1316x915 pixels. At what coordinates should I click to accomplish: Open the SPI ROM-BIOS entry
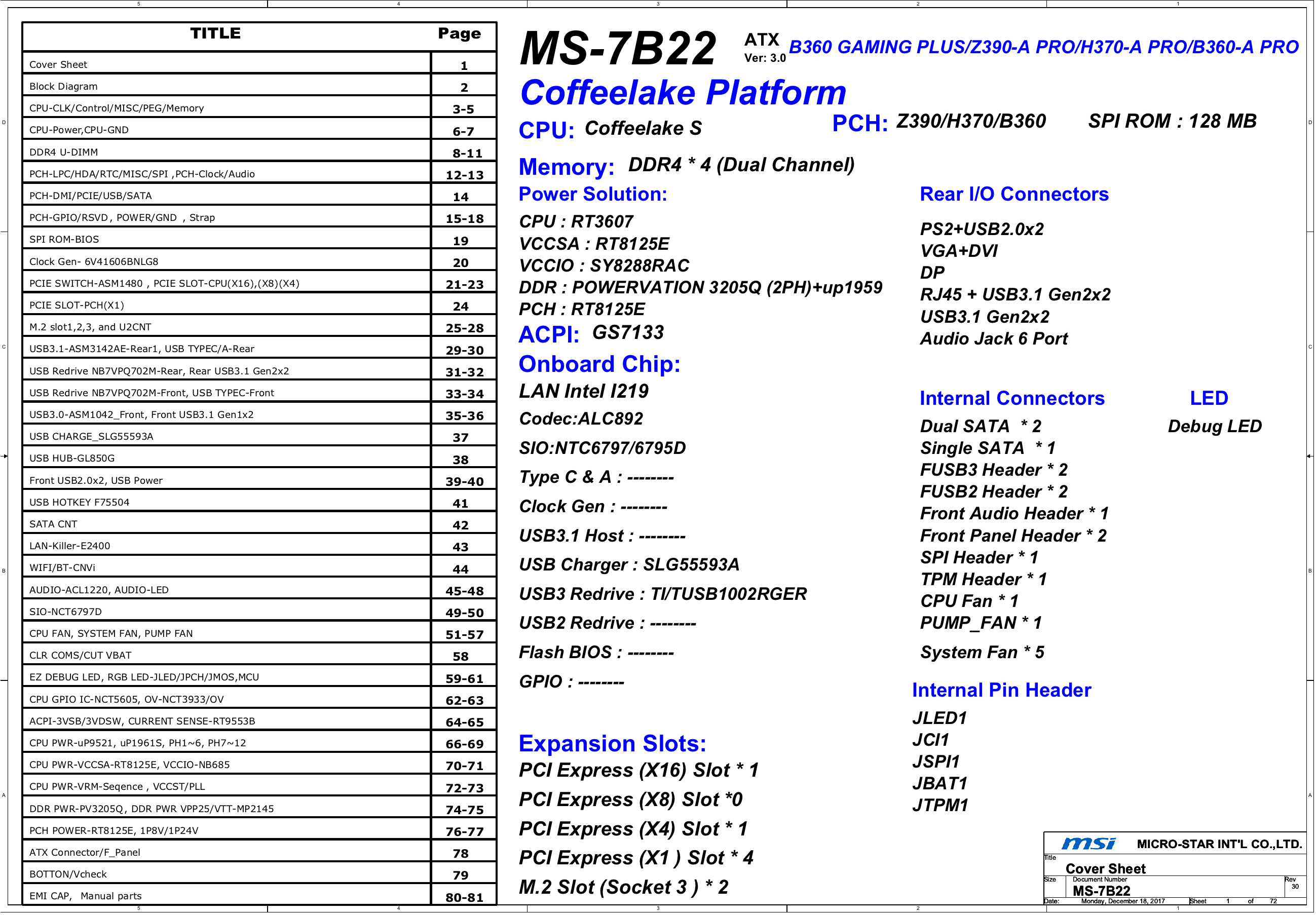tap(259, 239)
